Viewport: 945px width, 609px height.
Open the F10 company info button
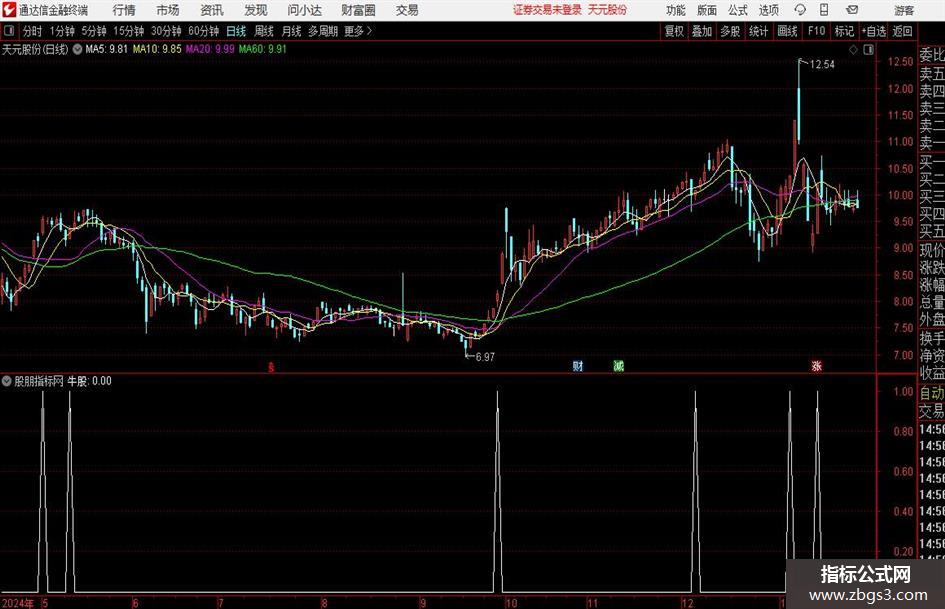(x=816, y=31)
